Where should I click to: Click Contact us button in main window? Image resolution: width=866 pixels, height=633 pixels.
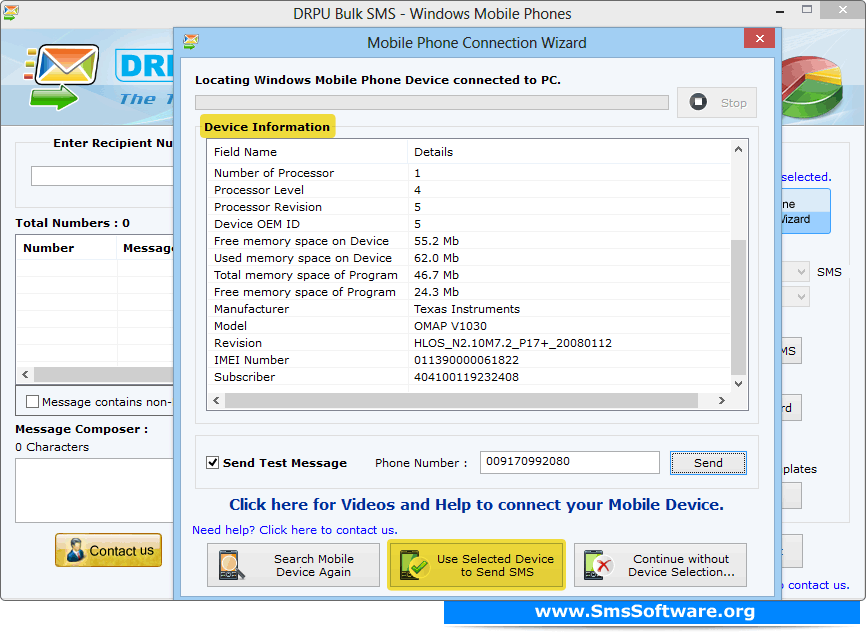108,550
